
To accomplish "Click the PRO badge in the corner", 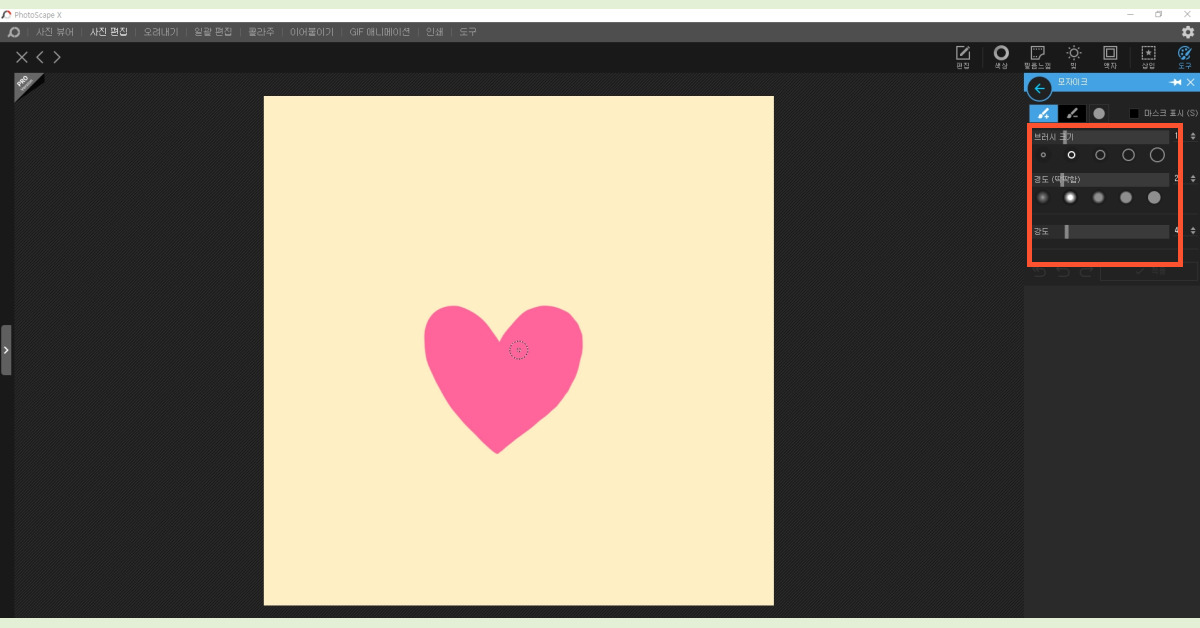I will coord(27,85).
